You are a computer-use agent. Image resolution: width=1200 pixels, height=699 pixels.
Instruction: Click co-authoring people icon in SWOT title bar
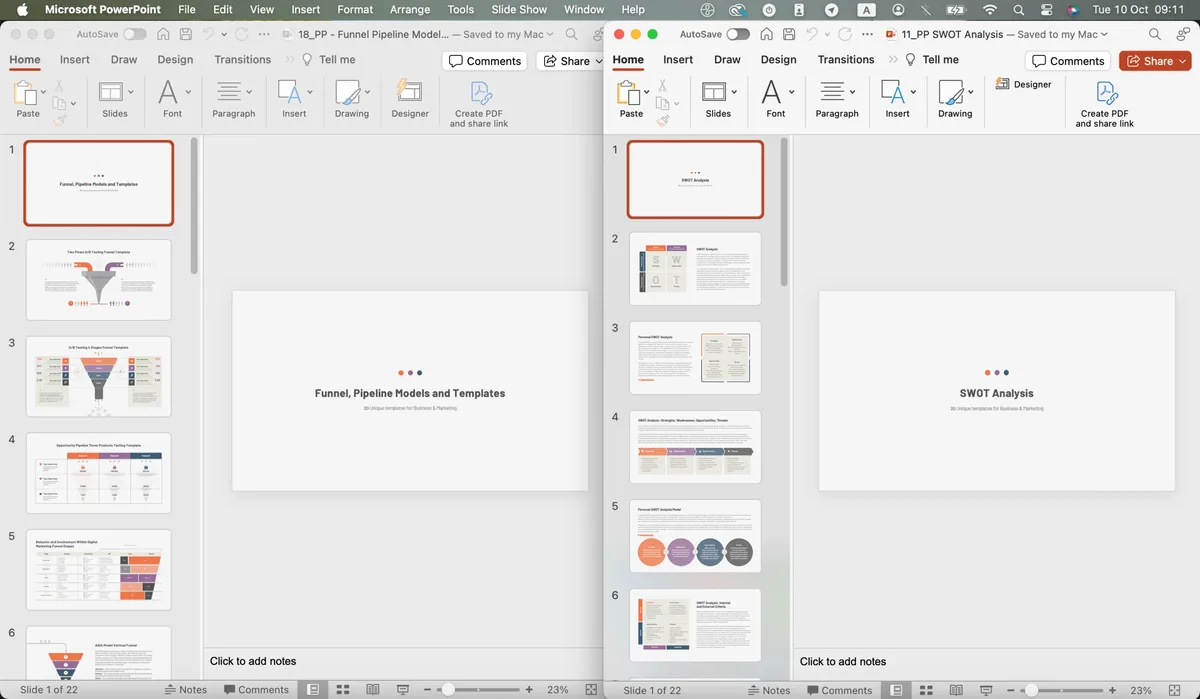tap(1181, 34)
